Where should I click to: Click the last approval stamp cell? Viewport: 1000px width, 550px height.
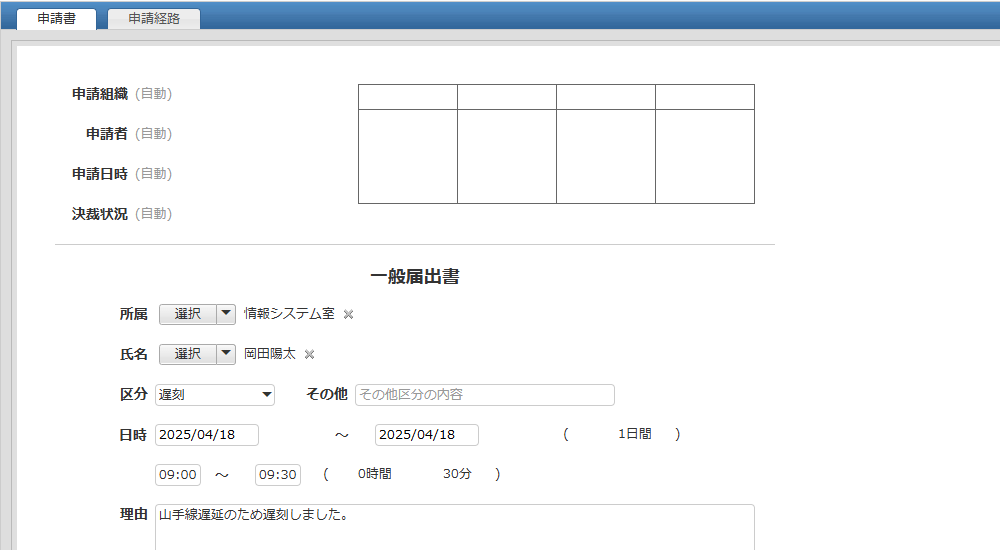(704, 156)
